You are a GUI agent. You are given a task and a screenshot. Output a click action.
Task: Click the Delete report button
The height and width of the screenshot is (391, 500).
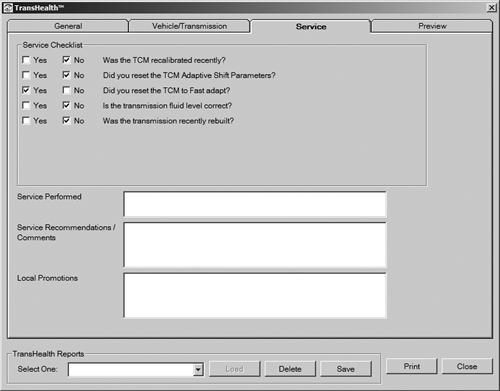pos(290,369)
